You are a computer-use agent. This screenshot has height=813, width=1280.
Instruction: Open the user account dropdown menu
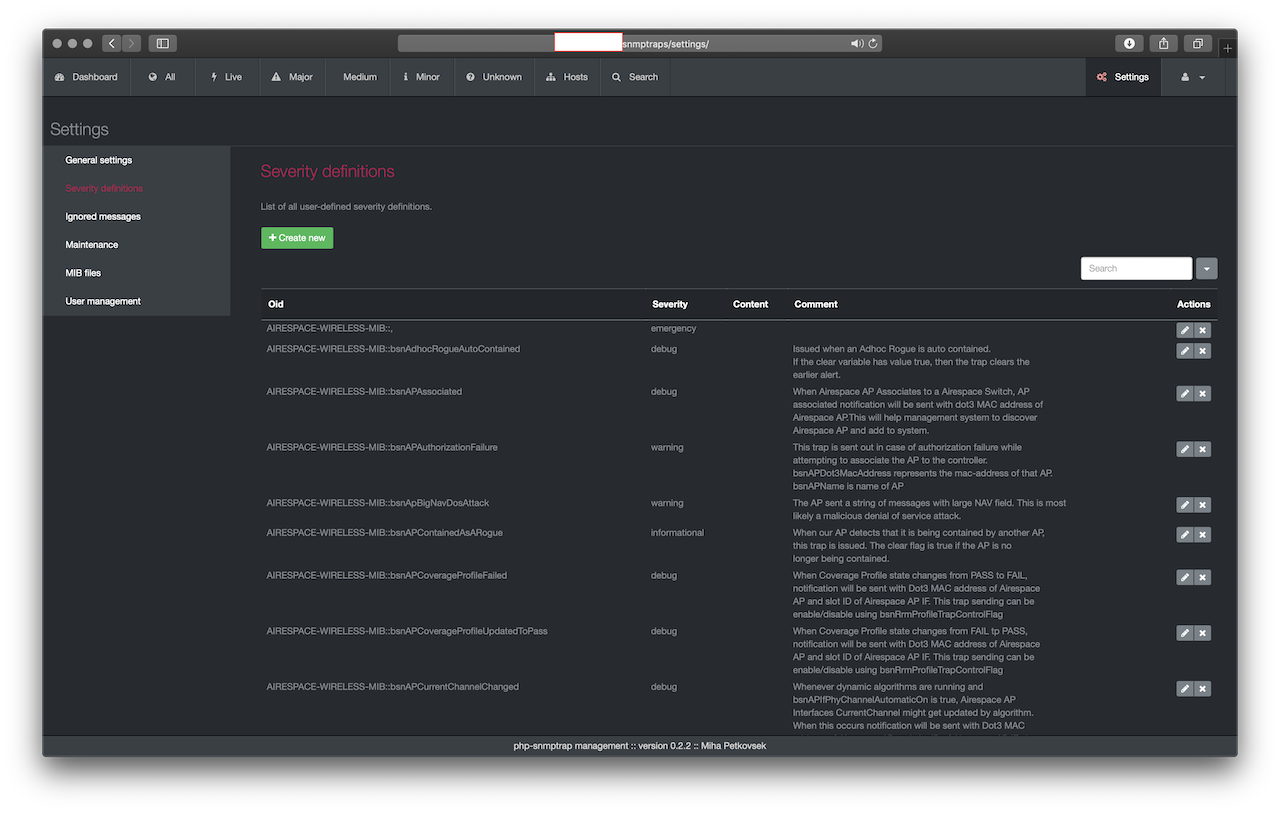1193,77
